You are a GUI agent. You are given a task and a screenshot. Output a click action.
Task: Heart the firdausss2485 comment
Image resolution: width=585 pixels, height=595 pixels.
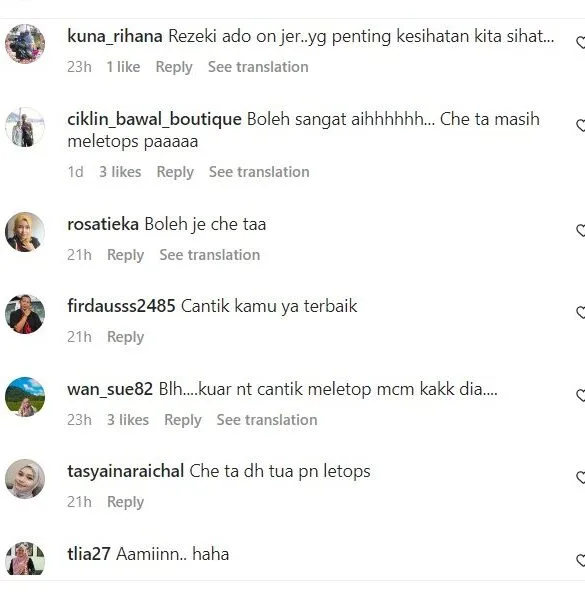[581, 312]
